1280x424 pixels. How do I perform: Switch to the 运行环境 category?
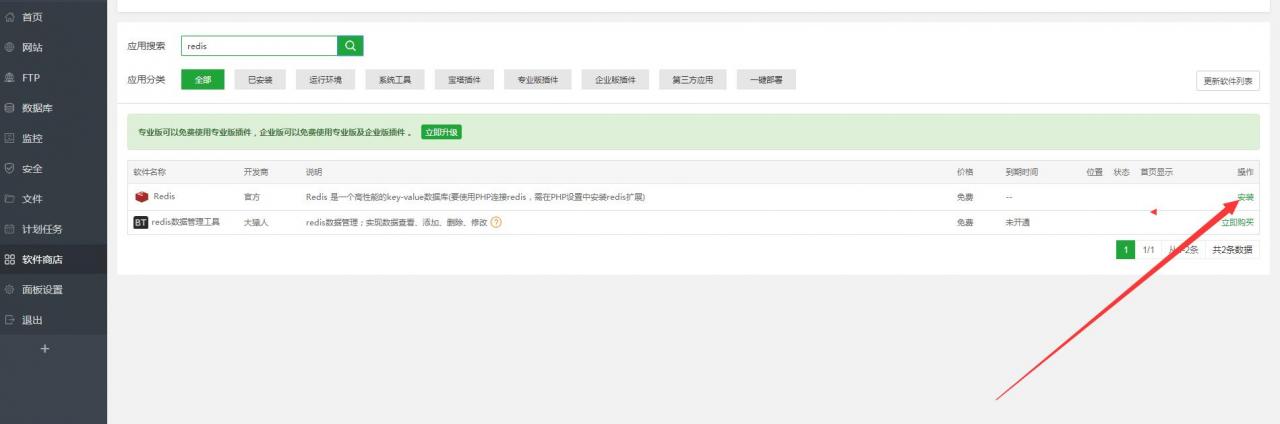click(x=325, y=80)
